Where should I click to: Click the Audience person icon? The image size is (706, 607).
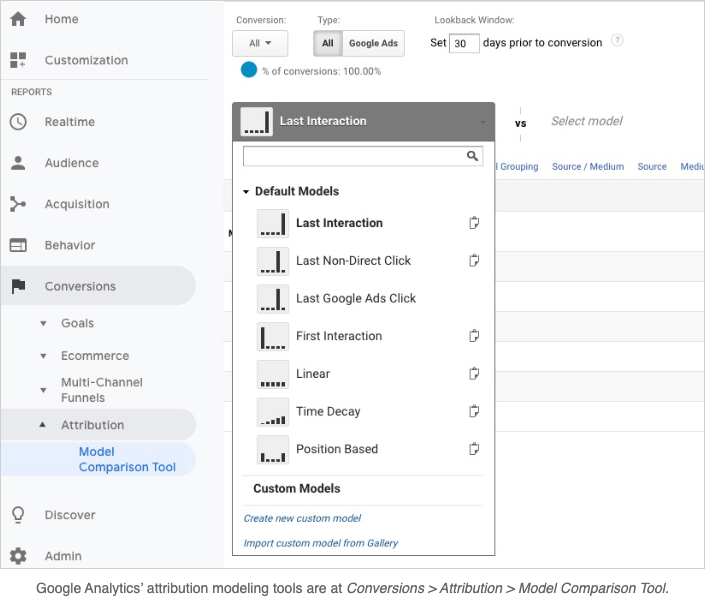[x=18, y=163]
